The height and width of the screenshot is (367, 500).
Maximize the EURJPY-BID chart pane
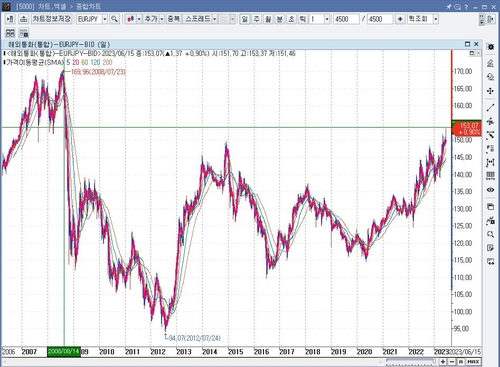tap(467, 44)
